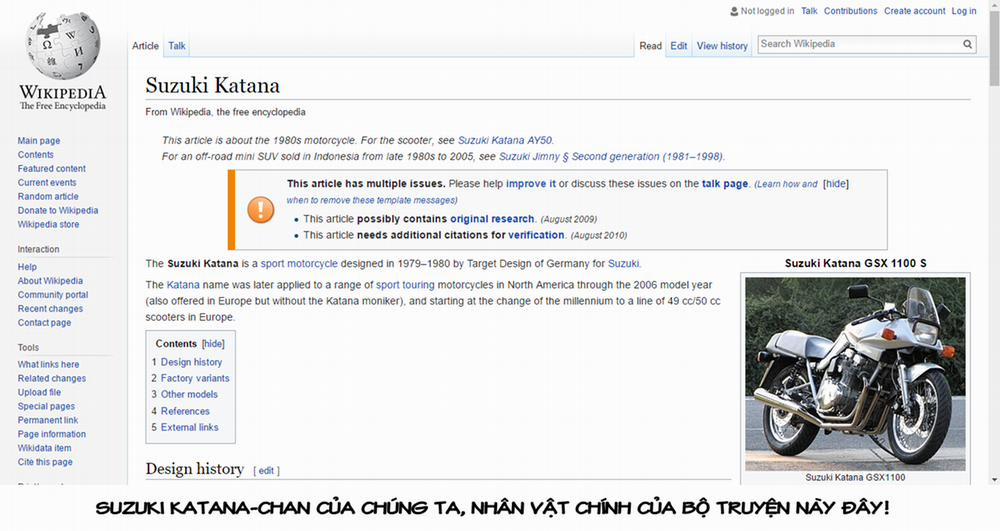
Task: Open the View history tab
Action: tap(722, 46)
